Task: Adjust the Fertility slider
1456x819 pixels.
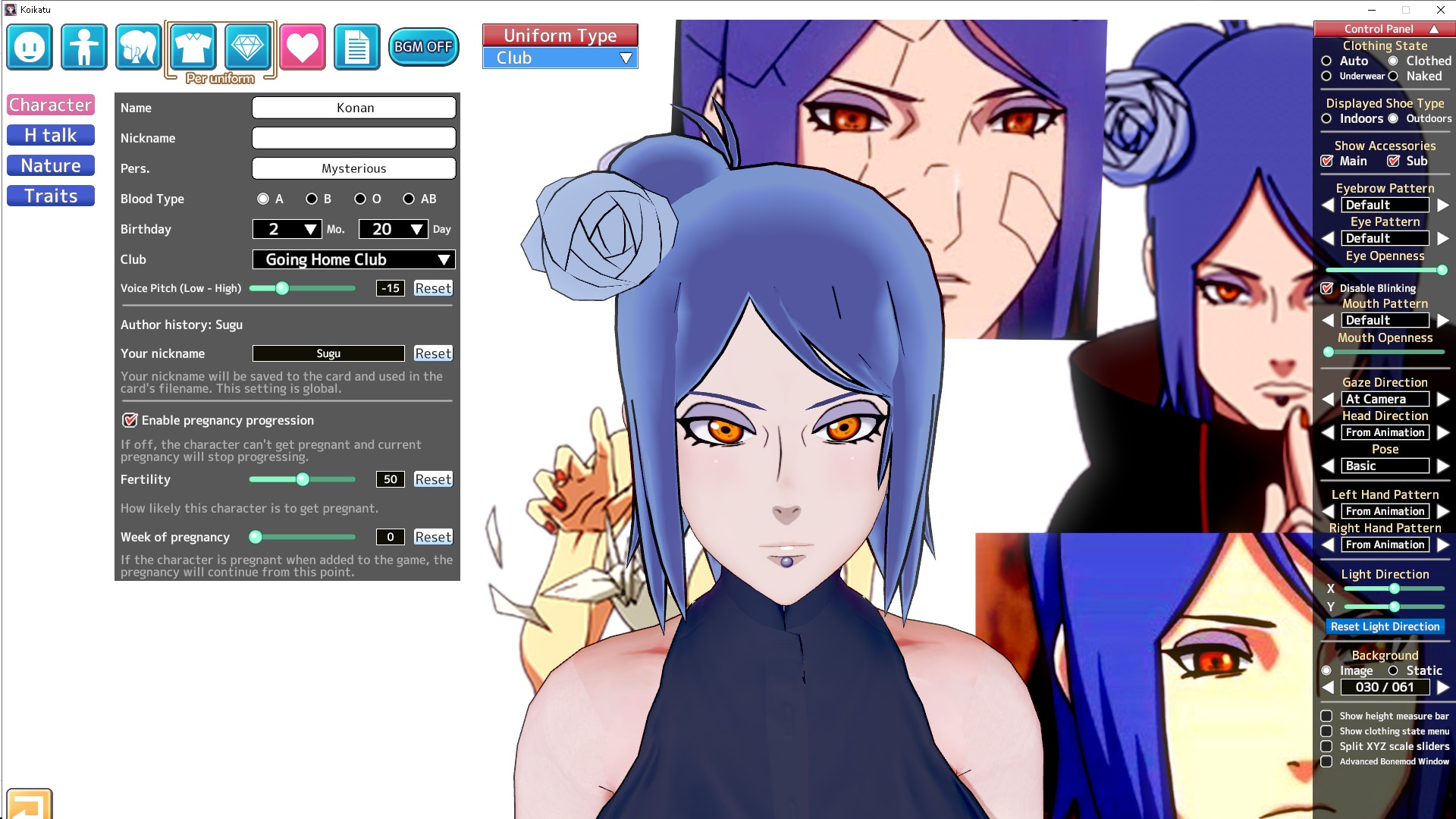Action: point(303,479)
